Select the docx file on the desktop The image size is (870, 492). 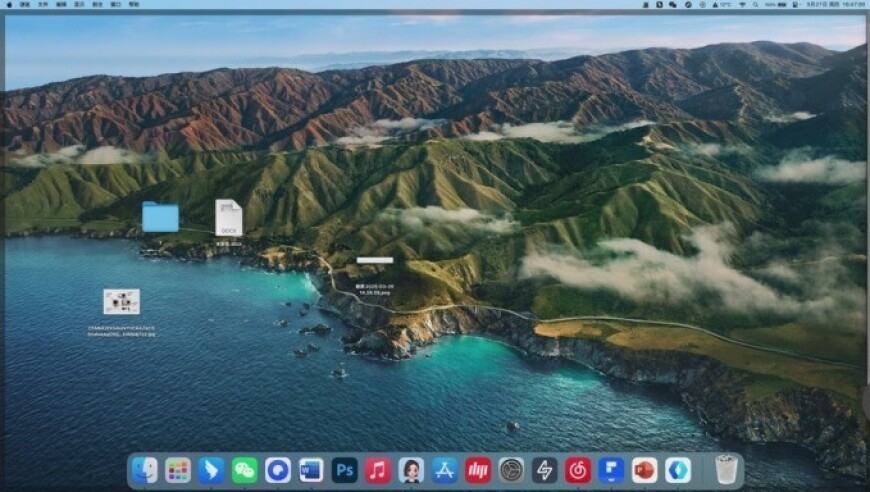pyautogui.click(x=229, y=218)
